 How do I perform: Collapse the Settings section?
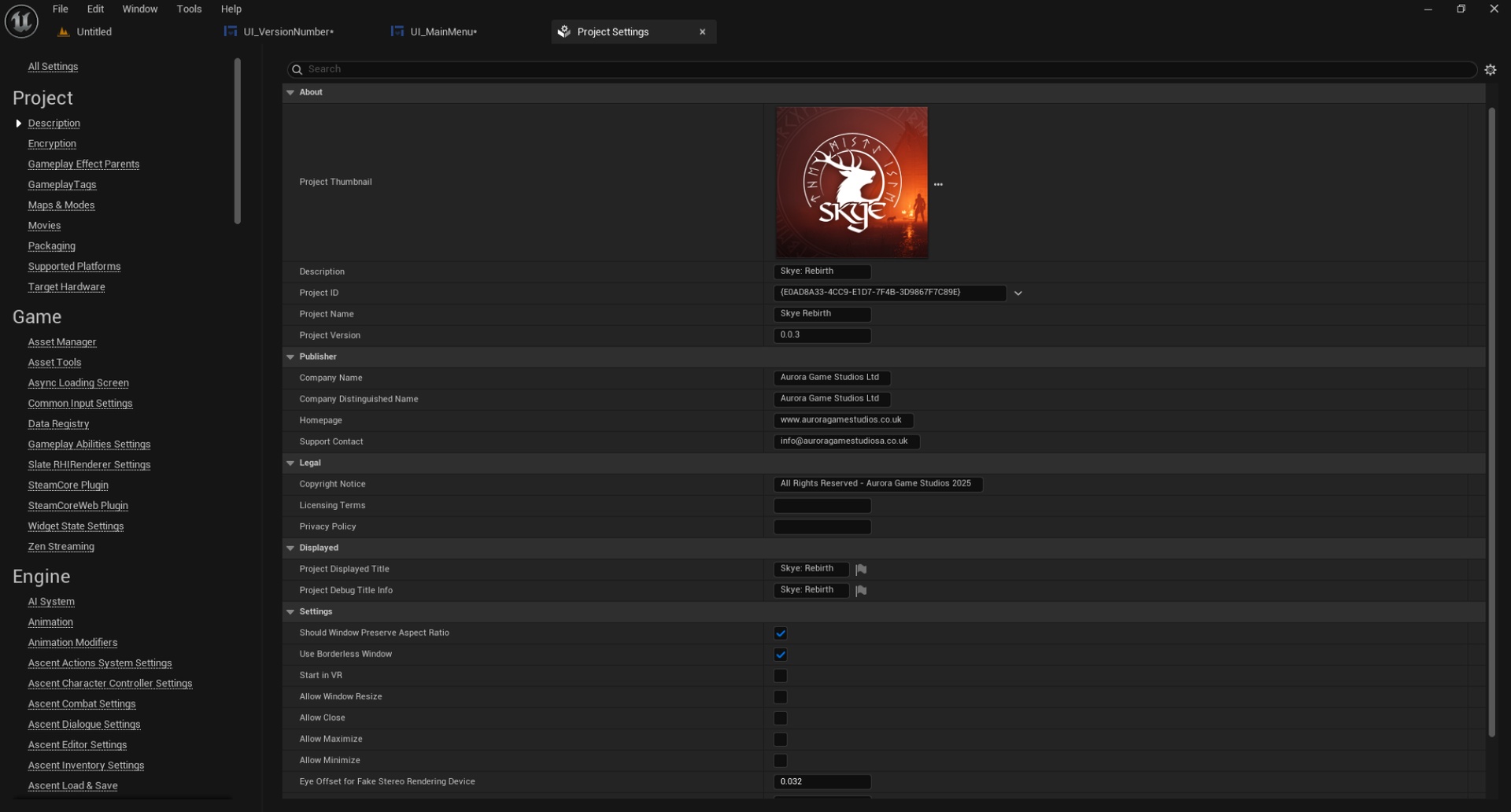290,611
